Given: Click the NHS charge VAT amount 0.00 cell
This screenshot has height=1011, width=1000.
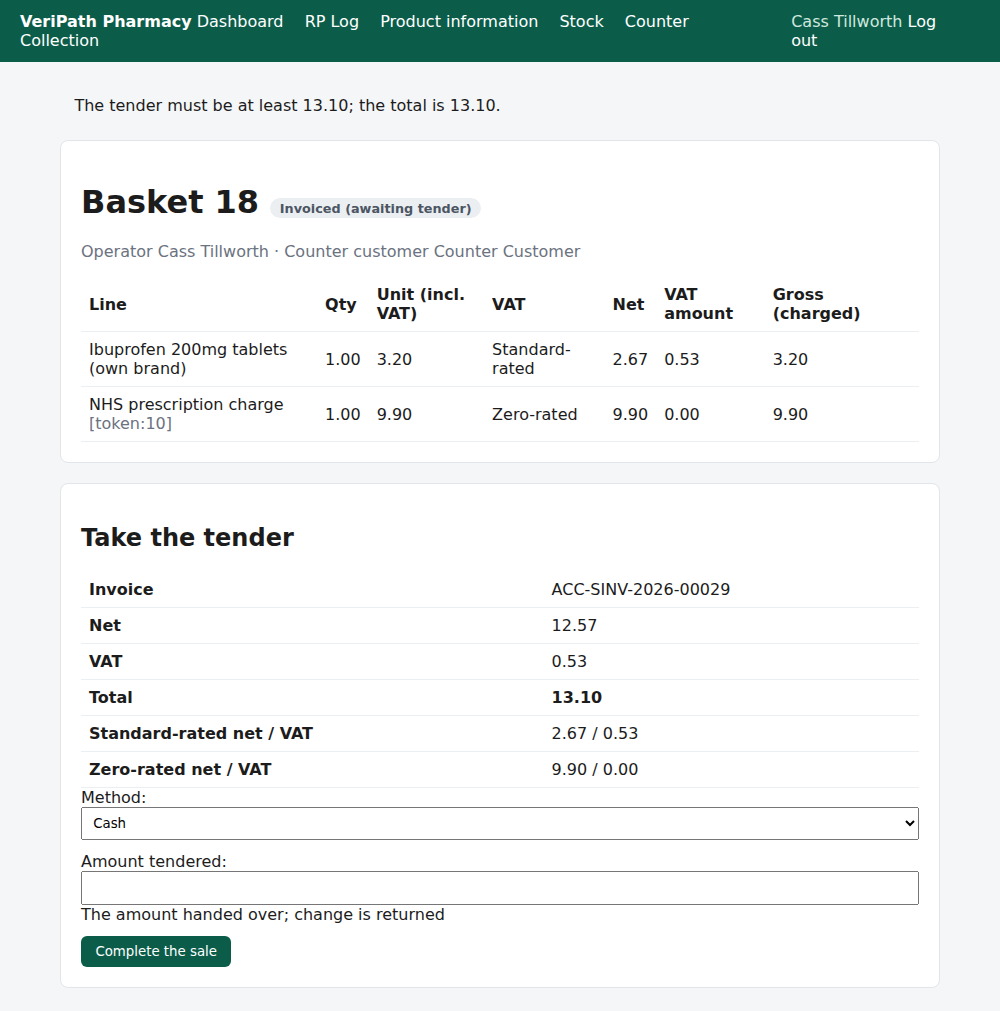Looking at the screenshot, I should click(x=681, y=414).
